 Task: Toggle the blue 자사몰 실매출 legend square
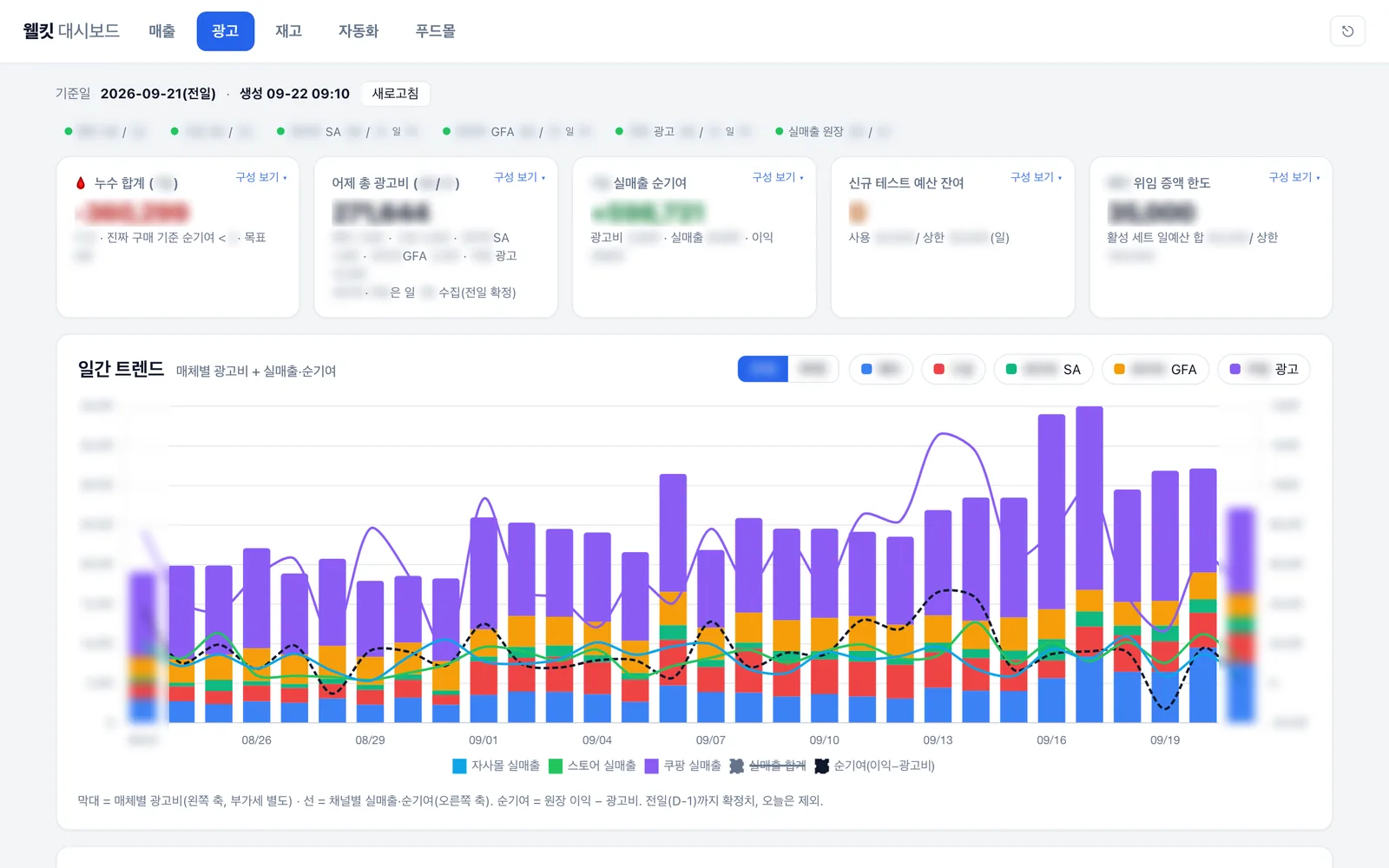click(459, 766)
